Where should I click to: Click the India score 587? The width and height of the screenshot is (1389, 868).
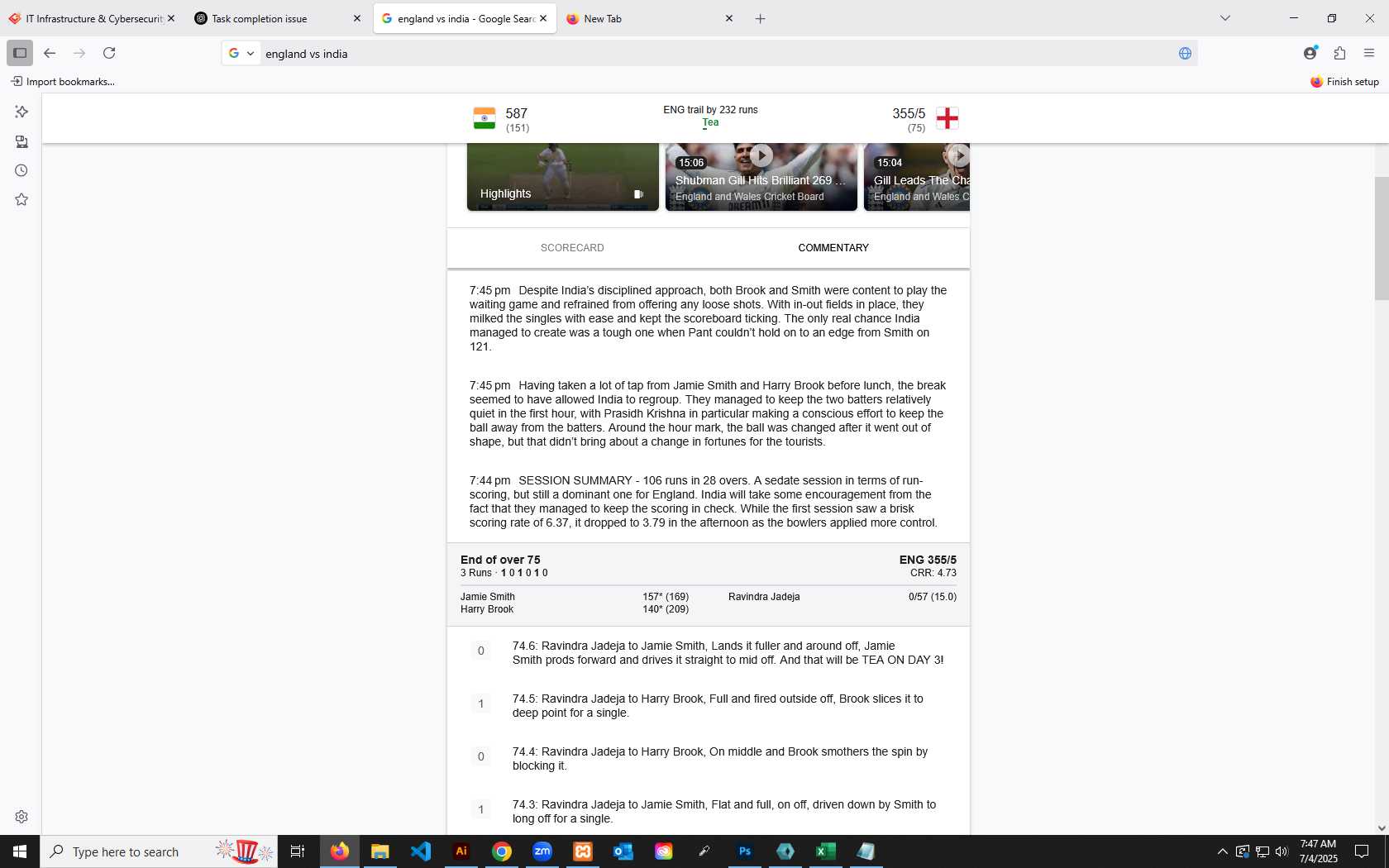517,113
